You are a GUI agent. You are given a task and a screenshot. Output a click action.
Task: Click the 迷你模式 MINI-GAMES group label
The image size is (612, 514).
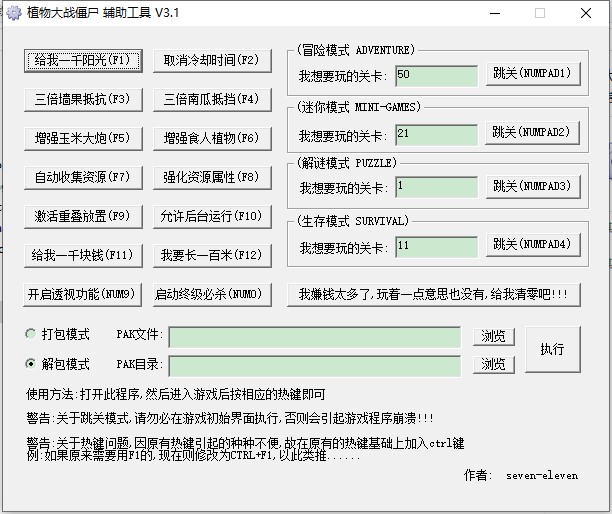click(359, 107)
